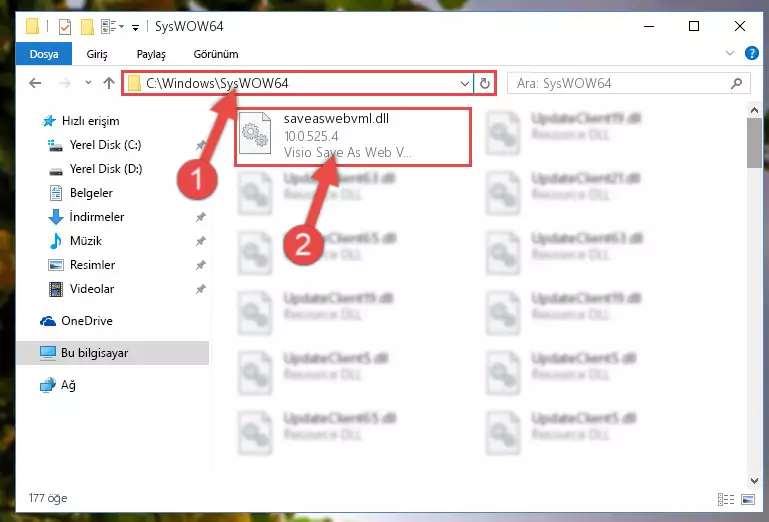This screenshot has height=522, width=769.
Task: Click the address bar path C:\Windows\SysWOW64
Action: [217, 83]
